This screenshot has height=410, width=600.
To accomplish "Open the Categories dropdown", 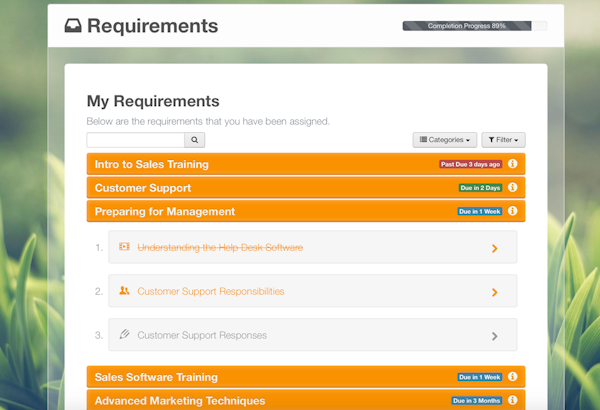I will coord(445,140).
